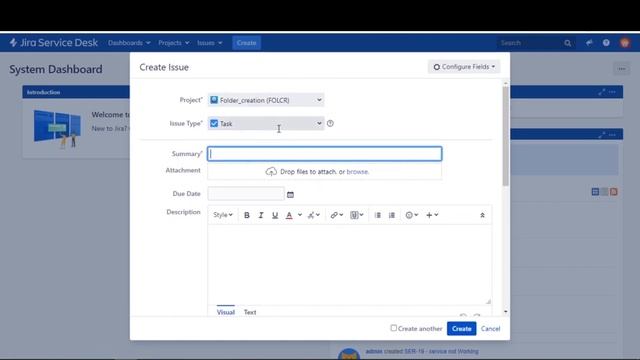640x360 pixels.
Task: Click the browse link for attachments
Action: [x=357, y=172]
